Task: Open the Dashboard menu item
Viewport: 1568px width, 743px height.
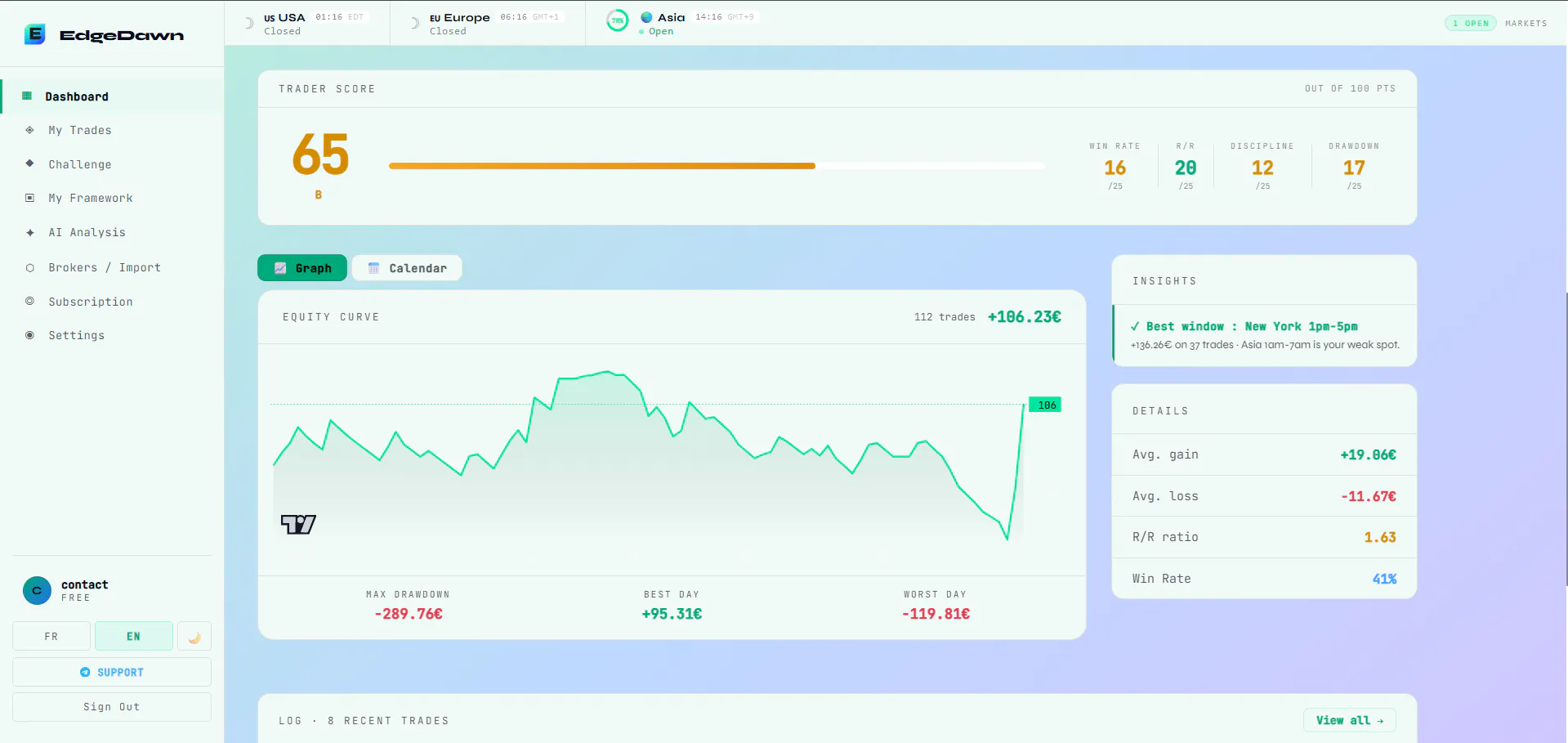Action: 113,96
